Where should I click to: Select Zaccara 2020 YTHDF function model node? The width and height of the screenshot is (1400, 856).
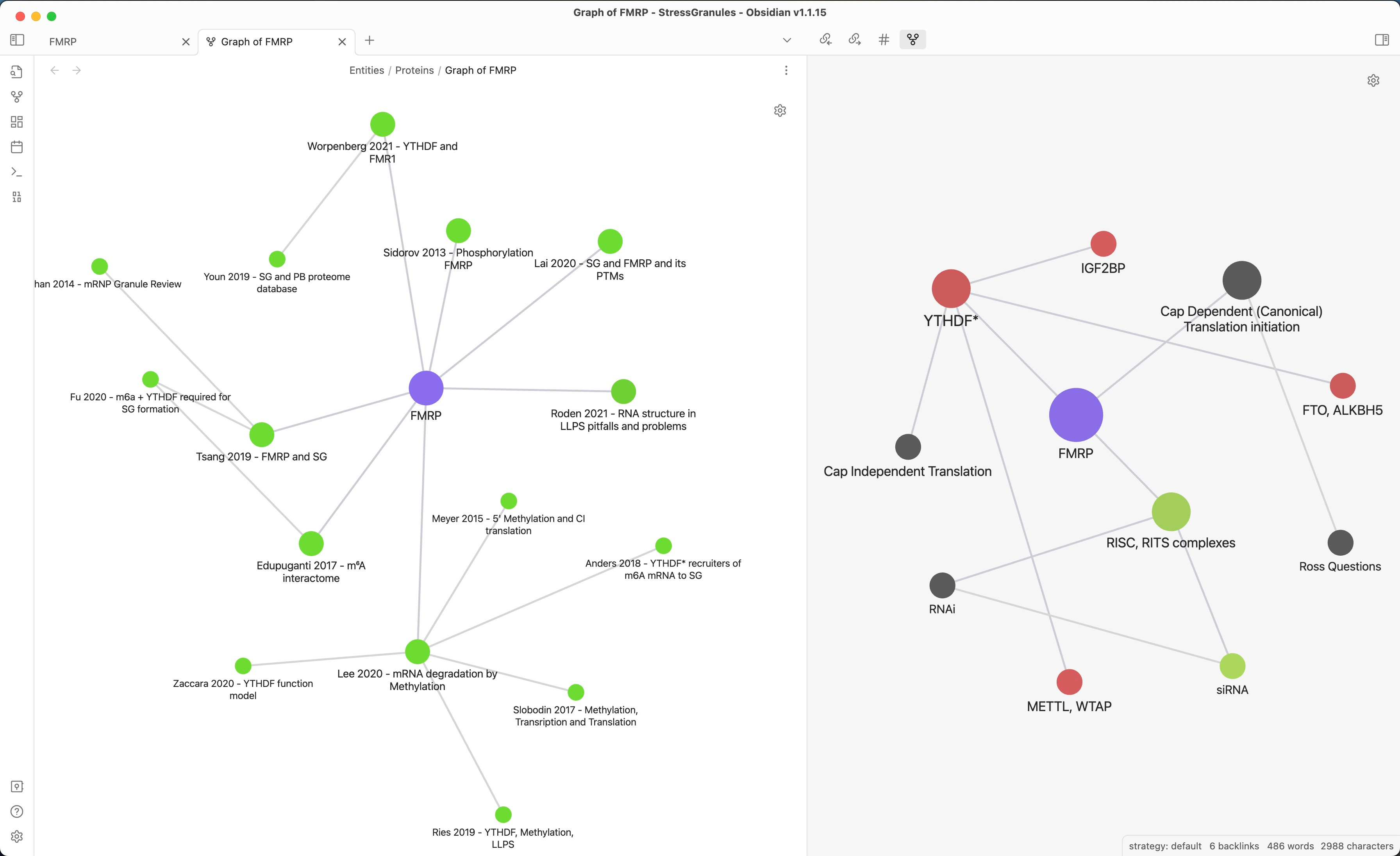click(243, 666)
